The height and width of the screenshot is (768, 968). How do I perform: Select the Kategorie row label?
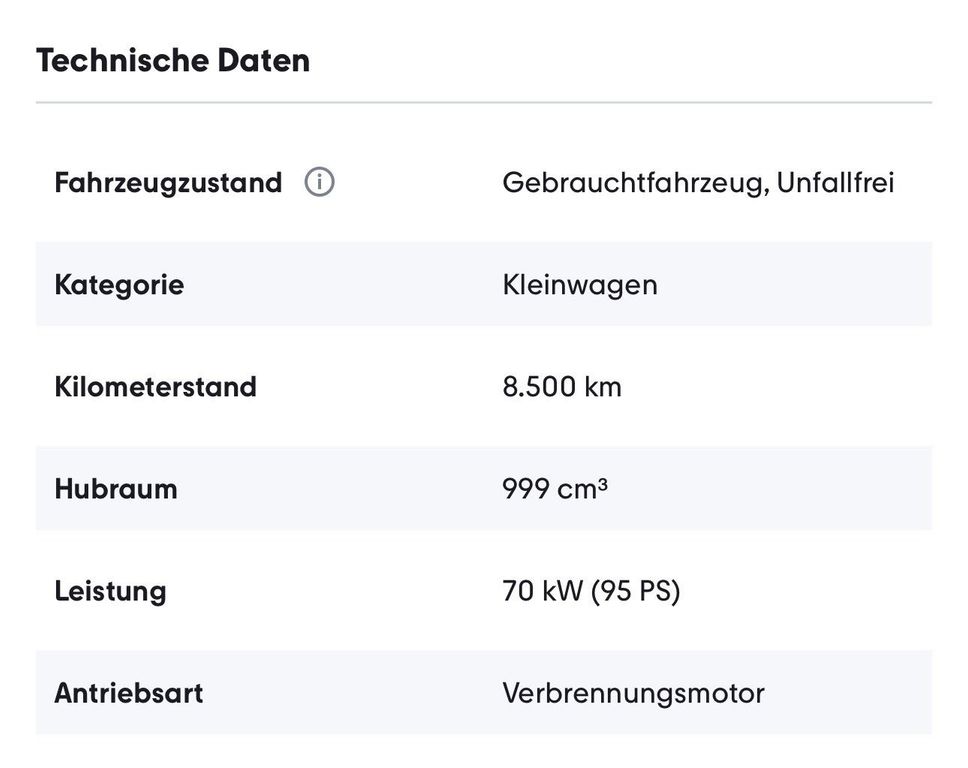point(119,285)
